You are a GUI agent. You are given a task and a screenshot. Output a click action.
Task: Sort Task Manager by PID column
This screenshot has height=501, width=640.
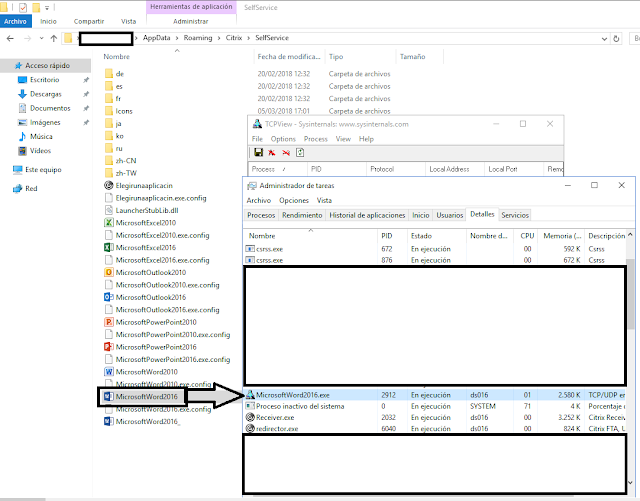392,236
